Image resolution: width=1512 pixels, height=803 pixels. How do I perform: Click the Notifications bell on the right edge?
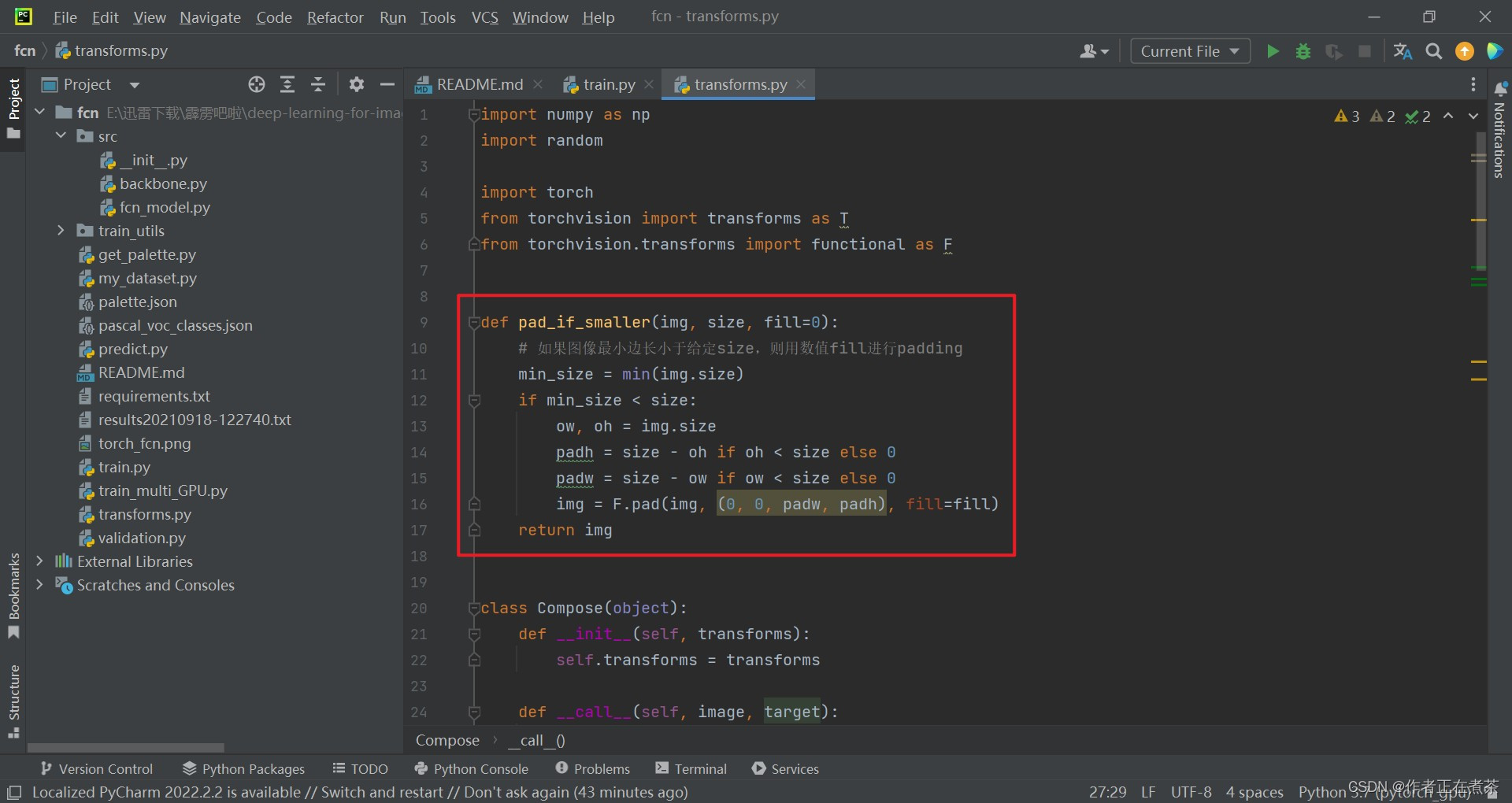tap(1501, 89)
